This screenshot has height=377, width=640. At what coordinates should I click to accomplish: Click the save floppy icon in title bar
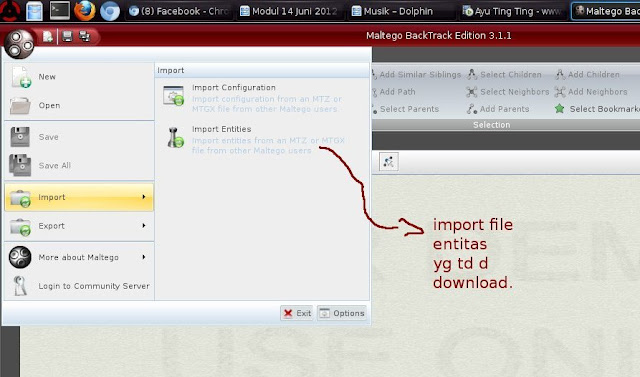point(67,36)
